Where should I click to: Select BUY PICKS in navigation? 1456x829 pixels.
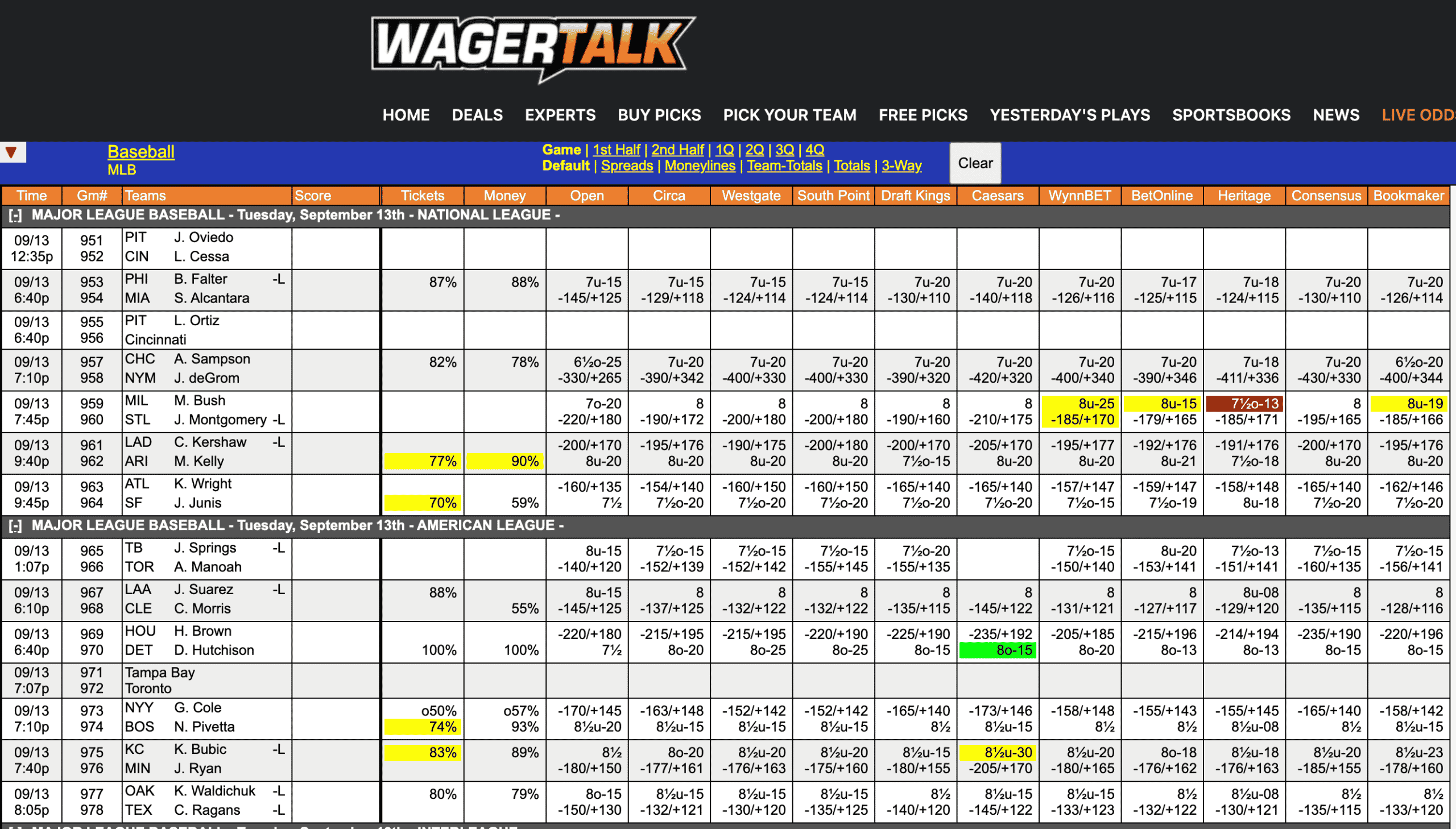[x=659, y=115]
